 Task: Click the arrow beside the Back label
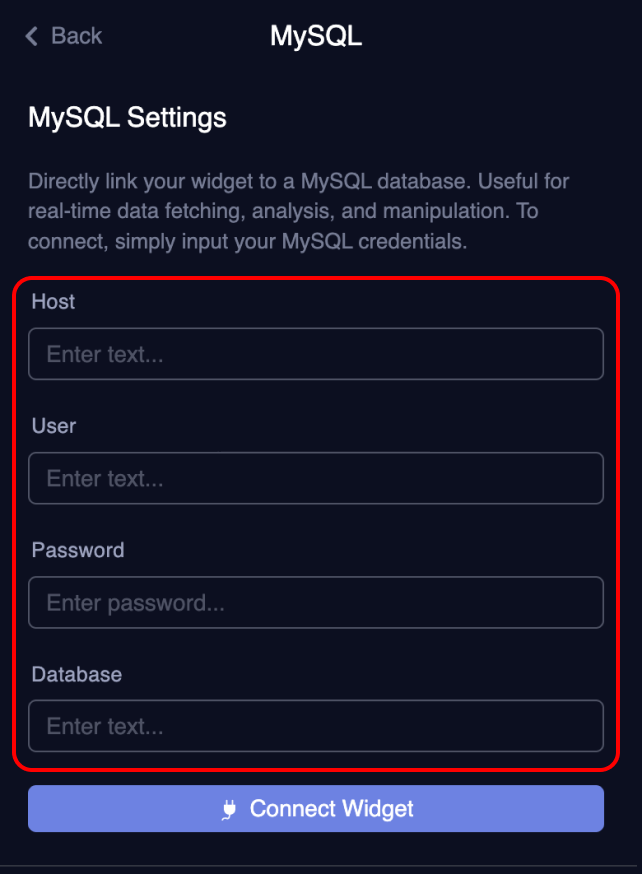[30, 36]
